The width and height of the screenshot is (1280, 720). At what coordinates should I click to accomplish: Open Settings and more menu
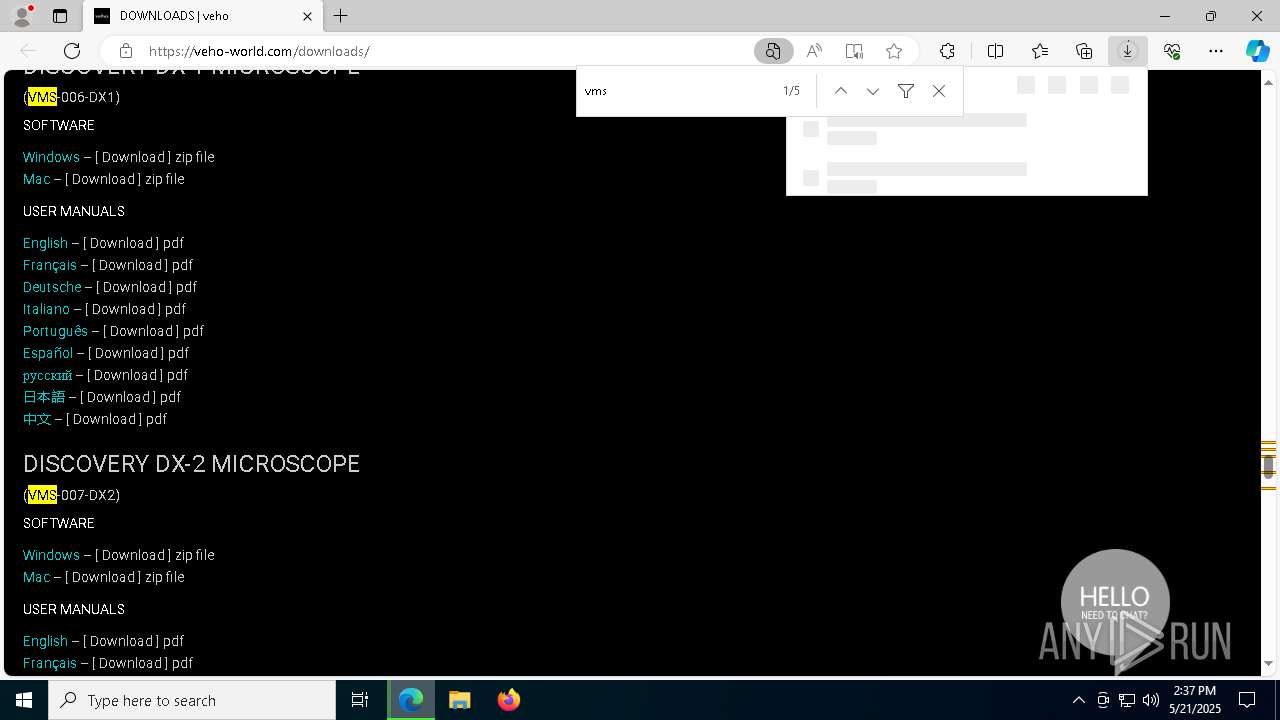(x=1216, y=51)
